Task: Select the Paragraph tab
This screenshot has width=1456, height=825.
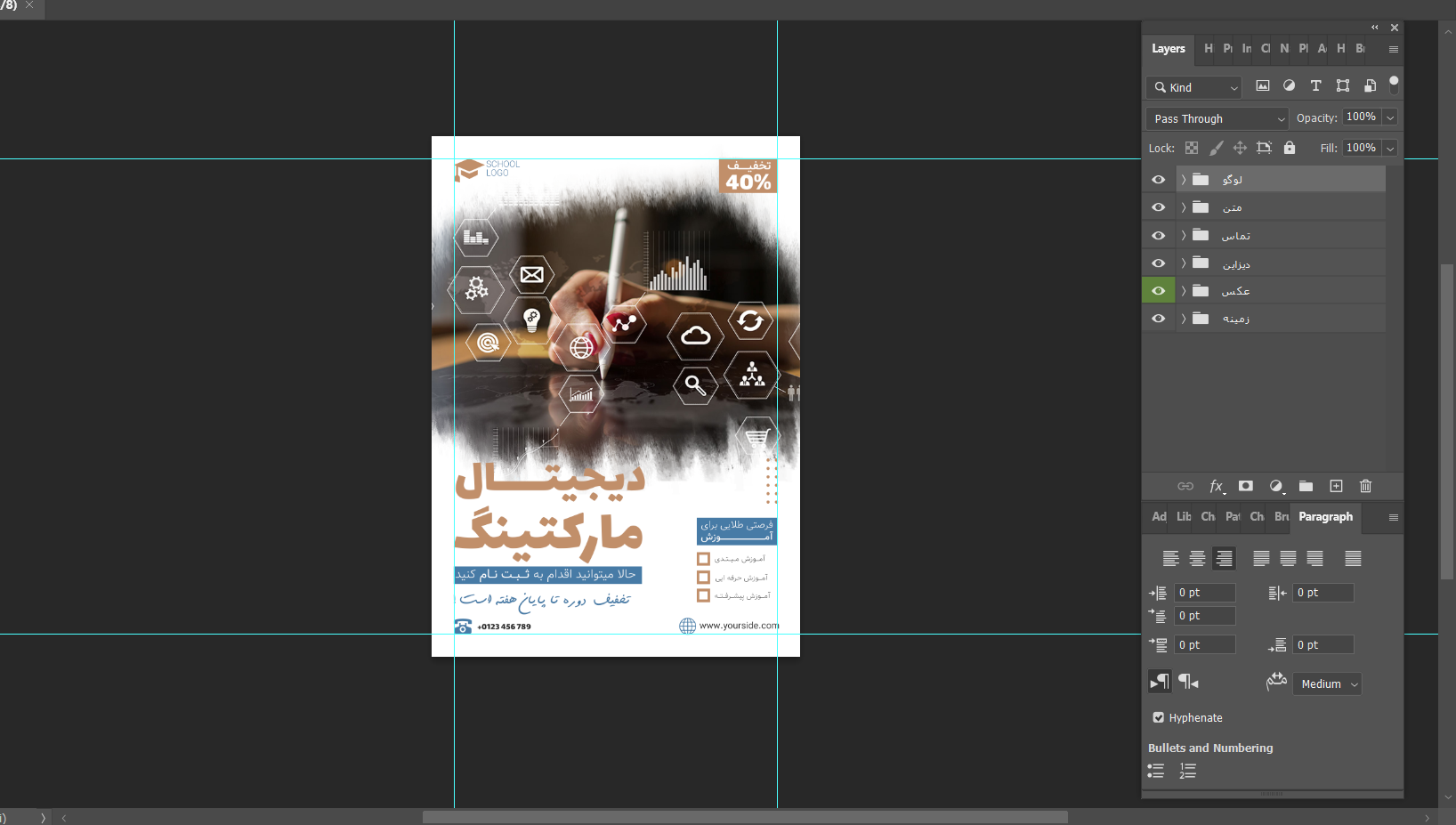Action: coord(1325,517)
